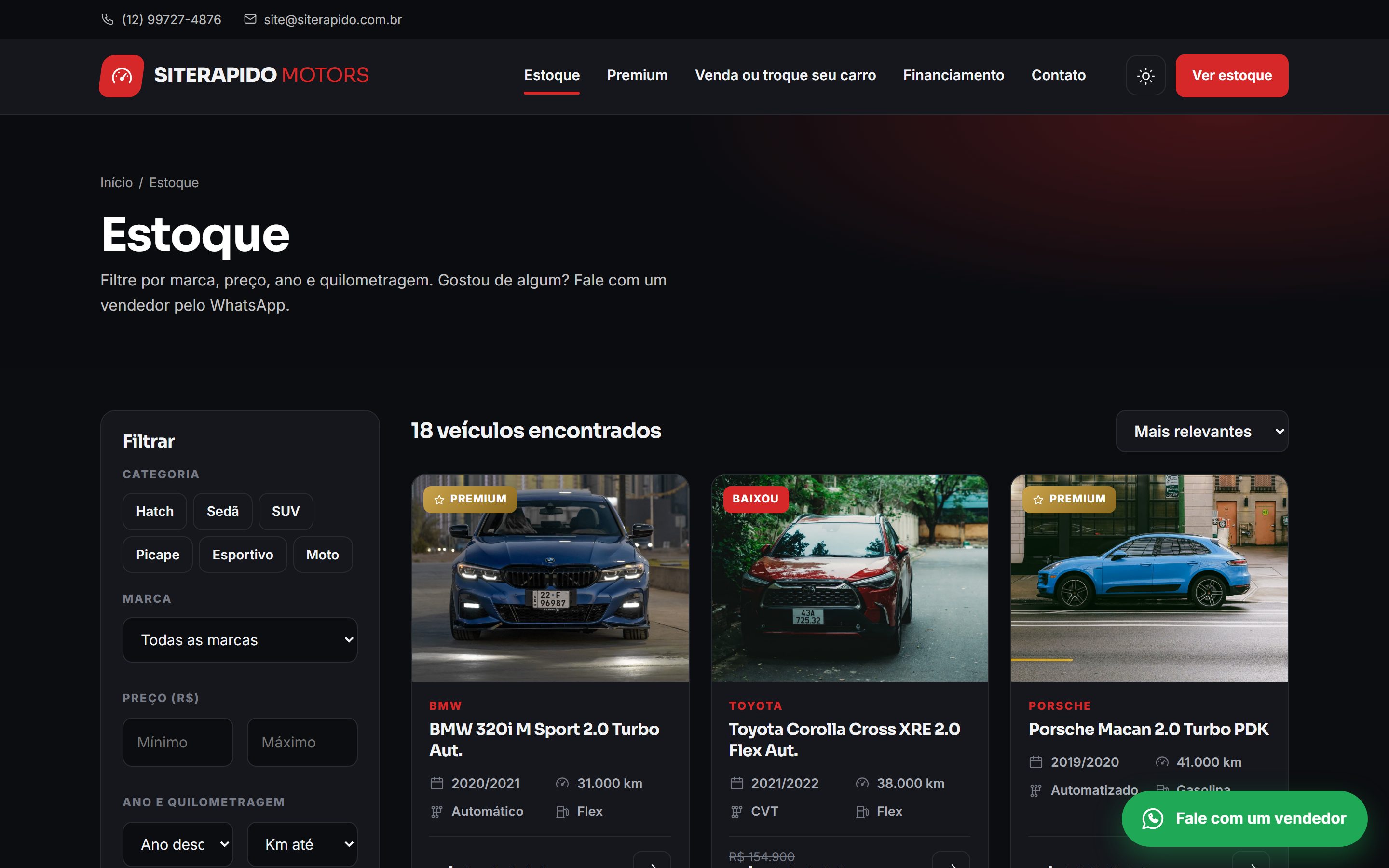Click SITERAPIDO MOTORS logo text

coord(262,75)
